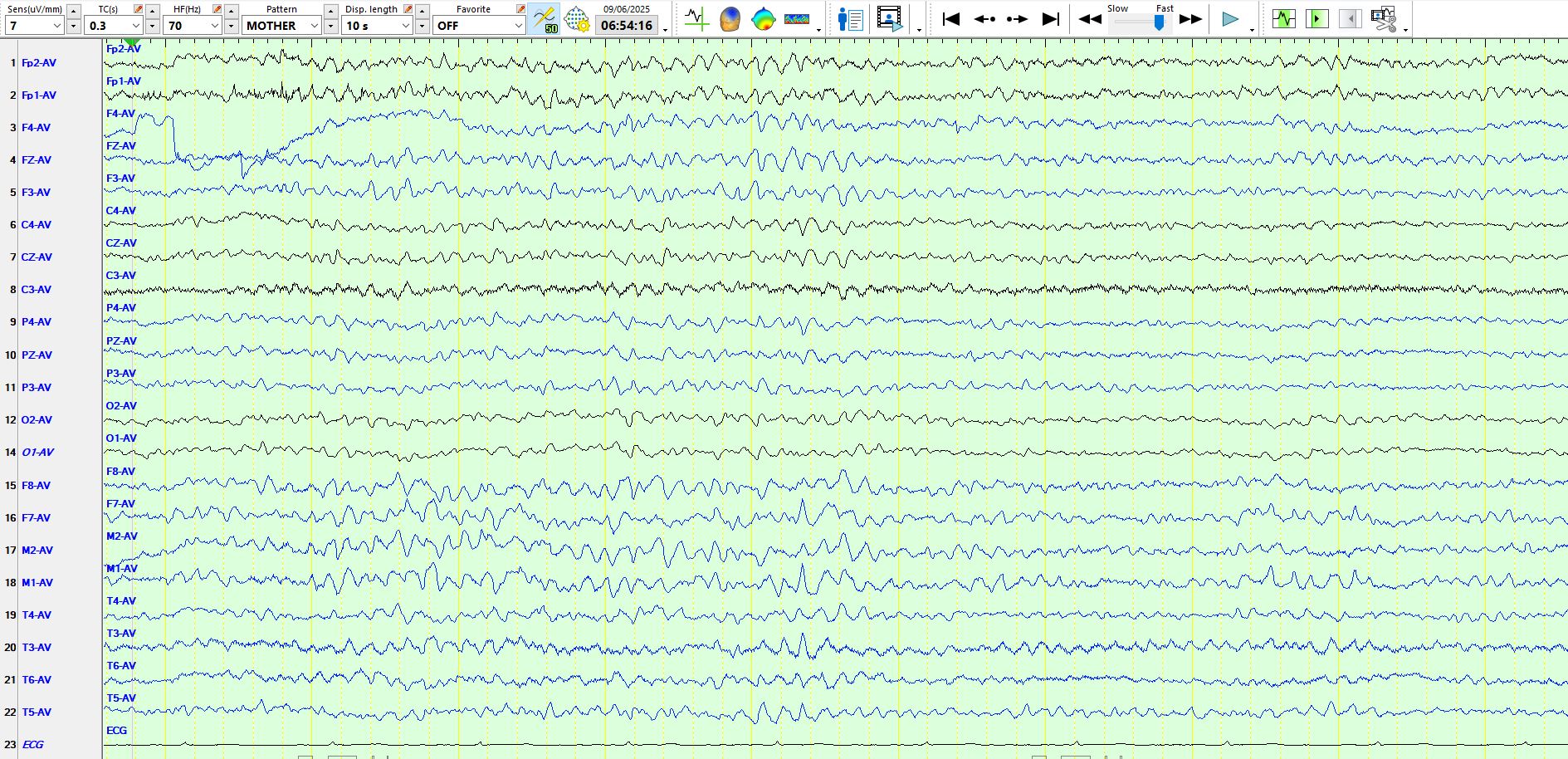This screenshot has height=759, width=1568.
Task: Step back to the previous event
Action: click(984, 18)
